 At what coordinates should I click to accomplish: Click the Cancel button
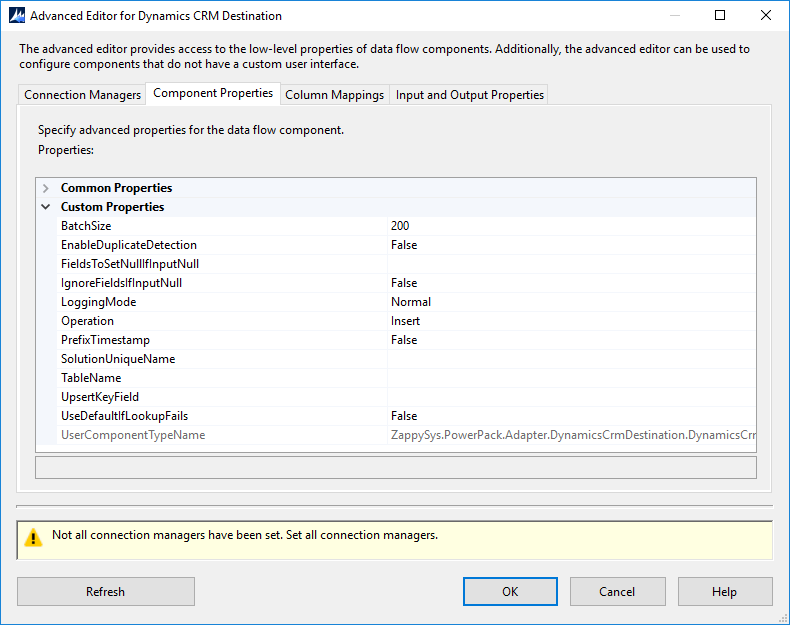pyautogui.click(x=617, y=591)
